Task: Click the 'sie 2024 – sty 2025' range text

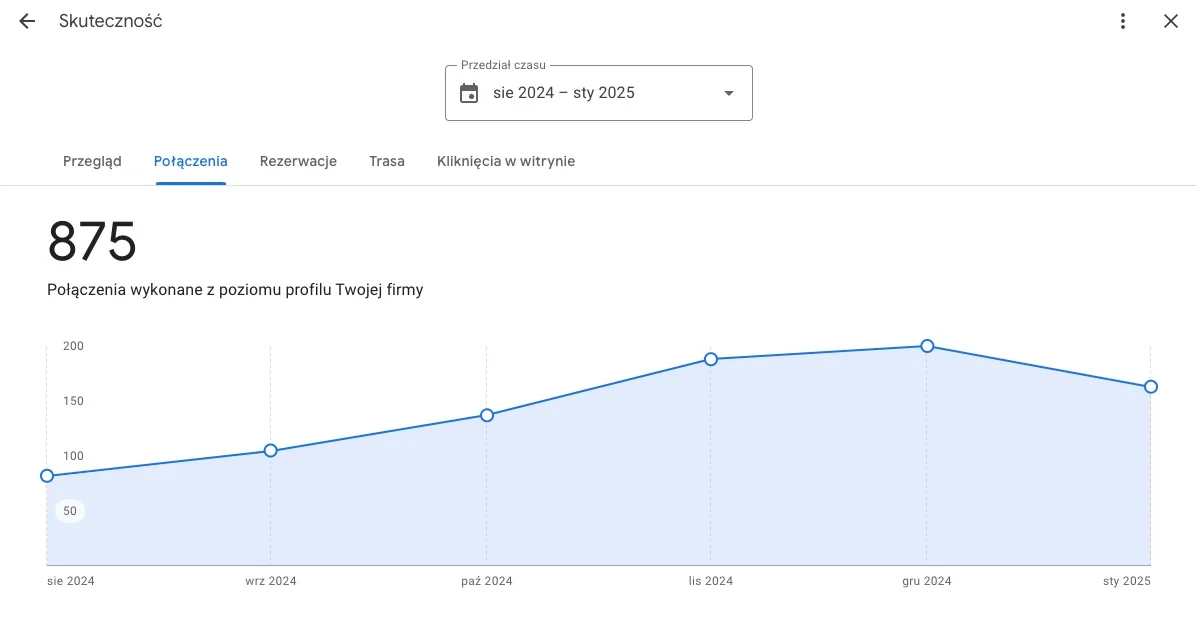Action: [x=564, y=93]
